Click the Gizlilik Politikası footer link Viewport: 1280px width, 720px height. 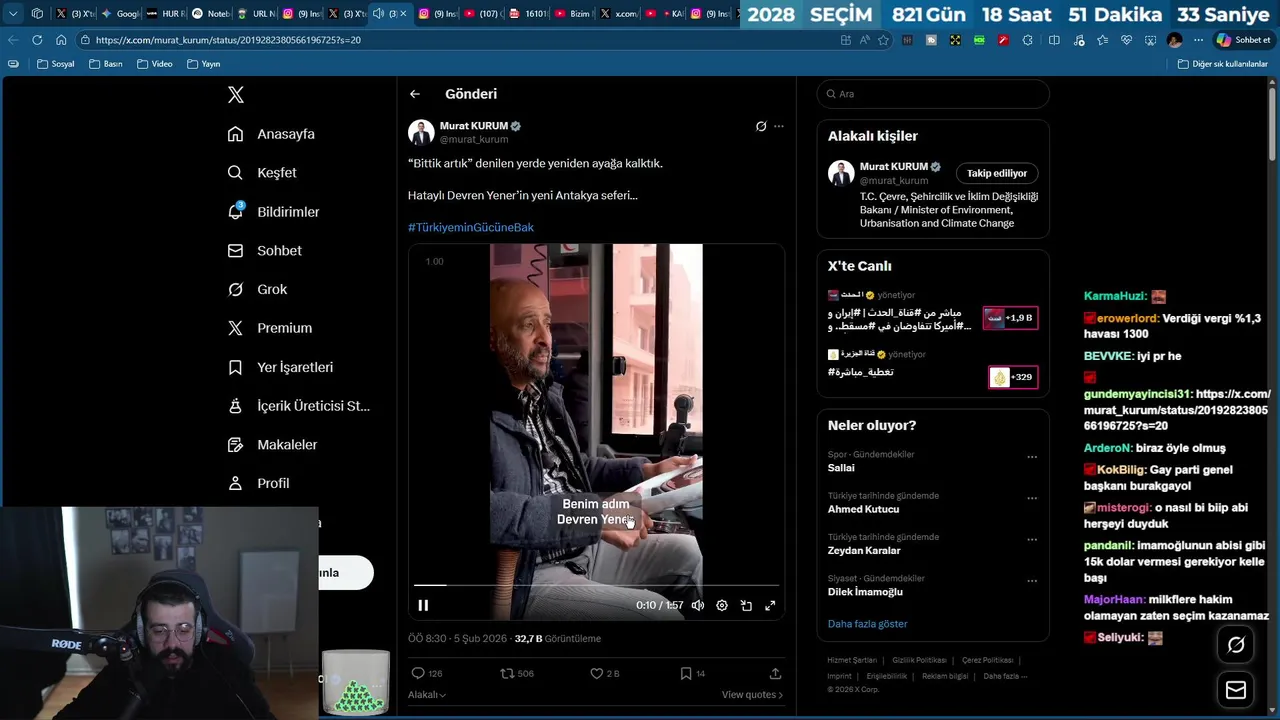(919, 660)
